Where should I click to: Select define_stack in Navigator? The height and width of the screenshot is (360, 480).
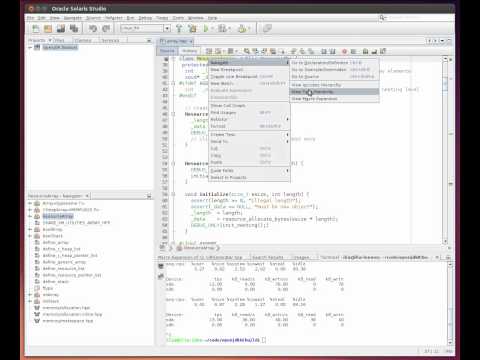(x=56, y=282)
